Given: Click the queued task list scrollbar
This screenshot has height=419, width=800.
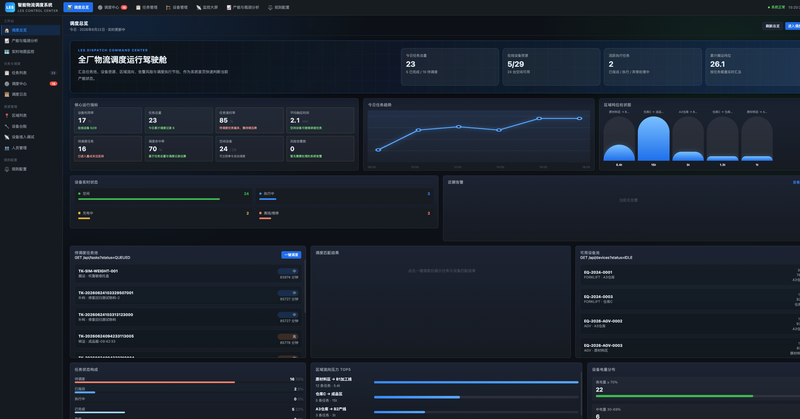Looking at the screenshot, I should (305, 286).
